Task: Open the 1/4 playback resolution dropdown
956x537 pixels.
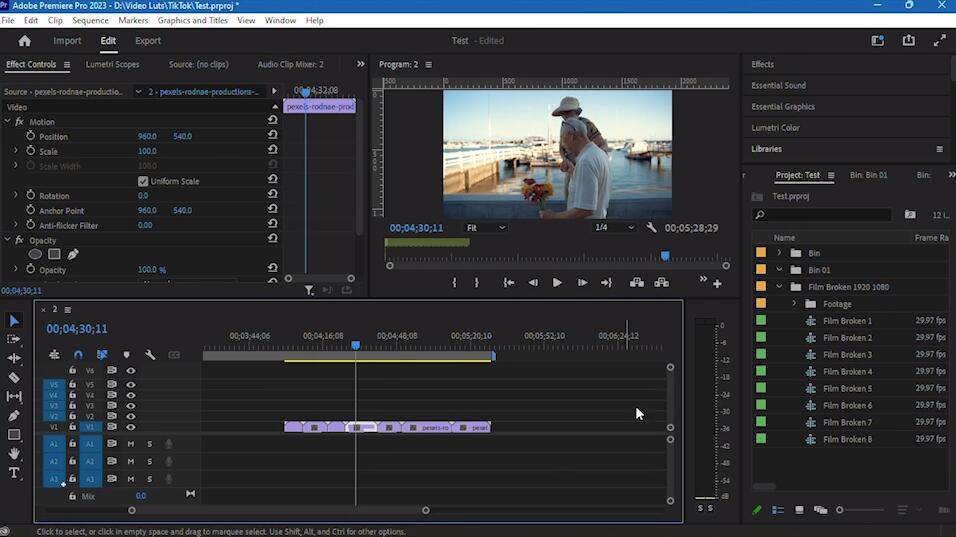Action: click(615, 227)
